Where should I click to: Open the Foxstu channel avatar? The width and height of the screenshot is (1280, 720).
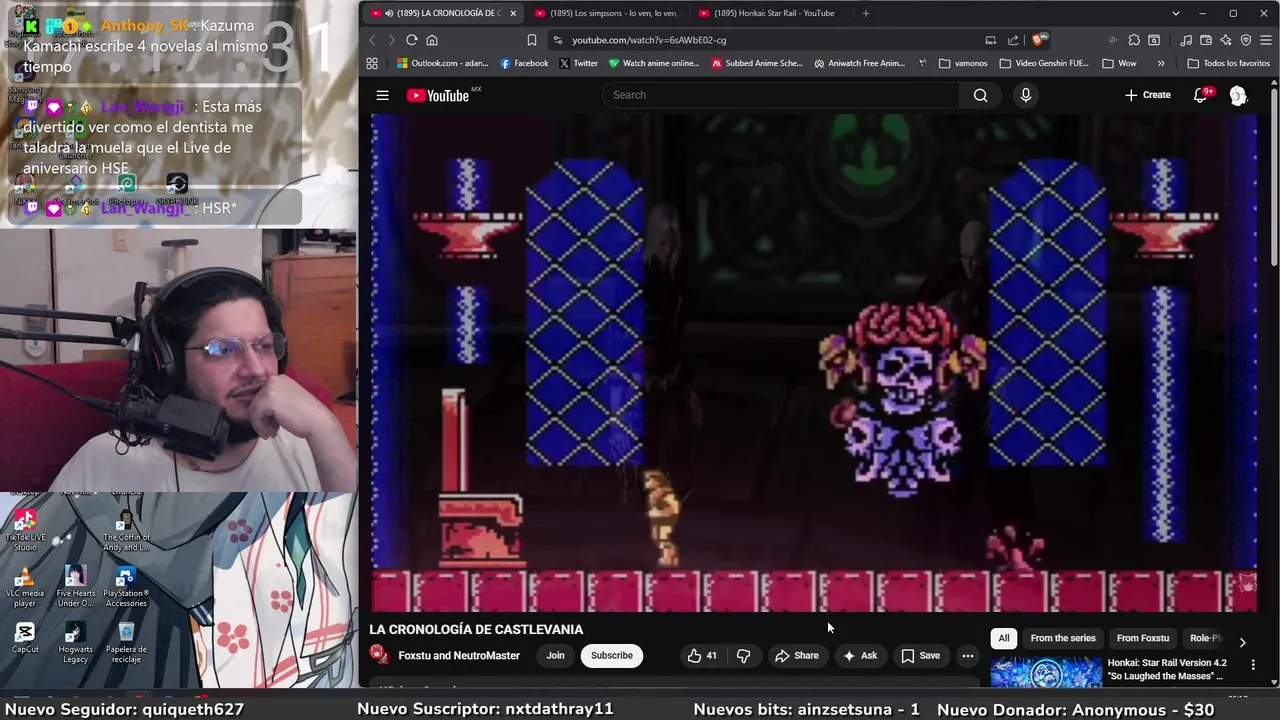[x=379, y=655]
